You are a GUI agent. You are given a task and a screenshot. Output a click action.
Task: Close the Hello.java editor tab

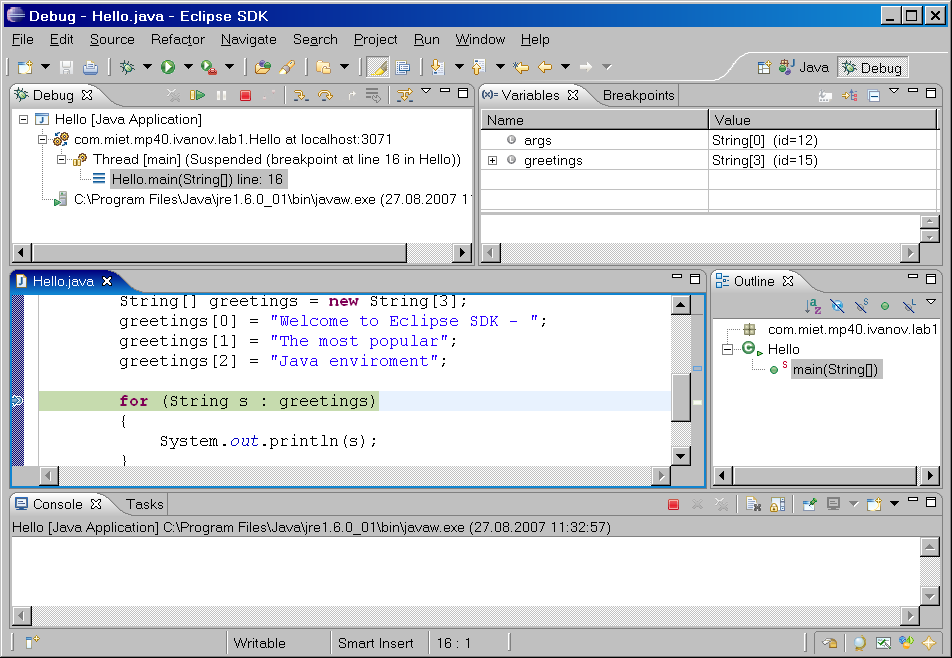107,281
